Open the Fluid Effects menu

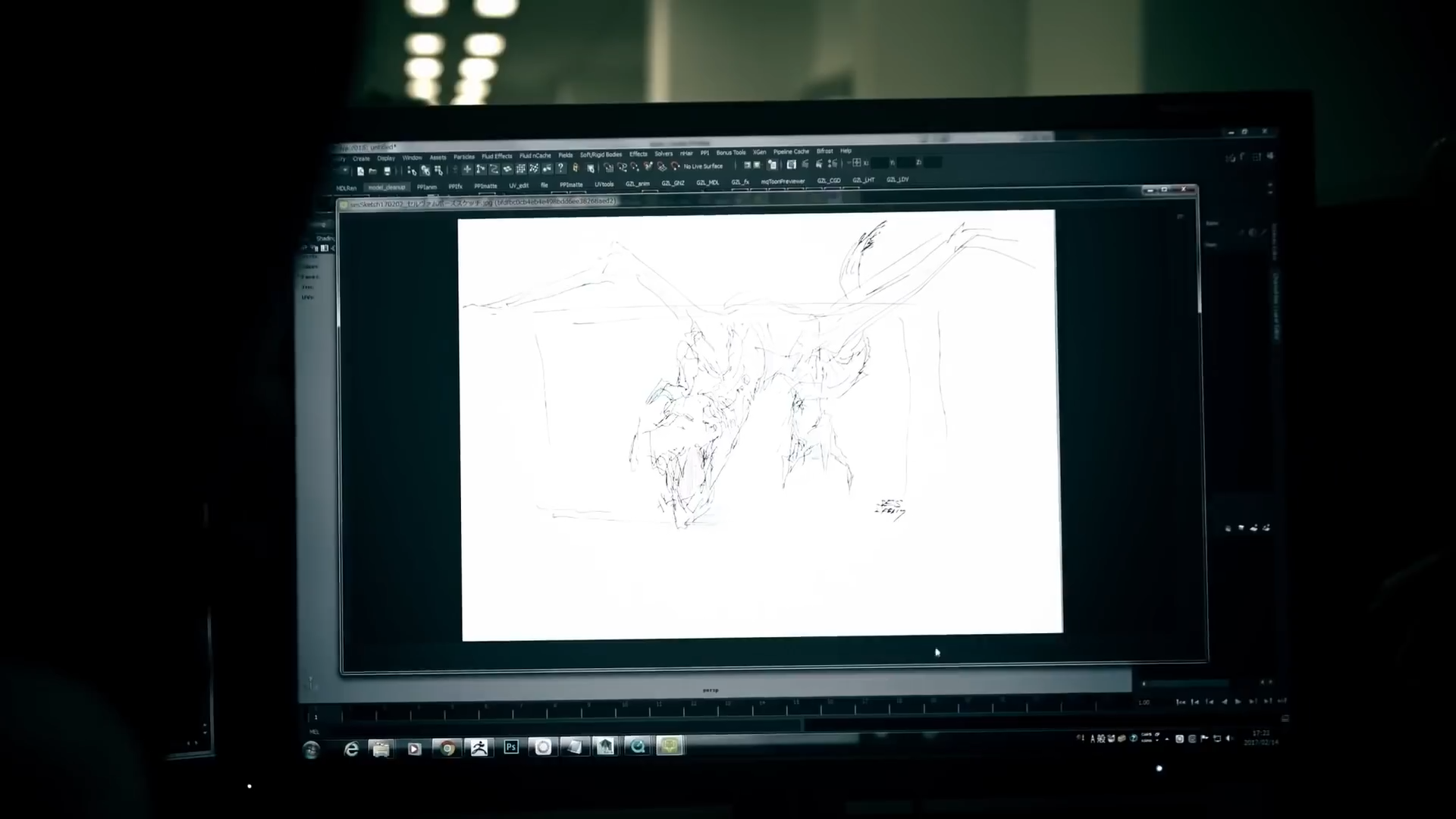(497, 156)
